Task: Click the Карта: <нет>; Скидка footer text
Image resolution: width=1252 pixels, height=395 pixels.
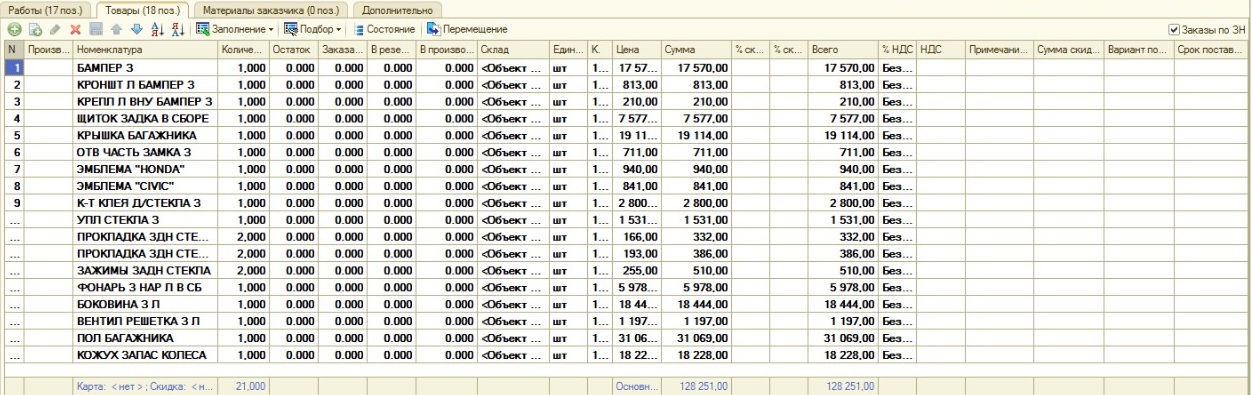Action: [x=145, y=385]
